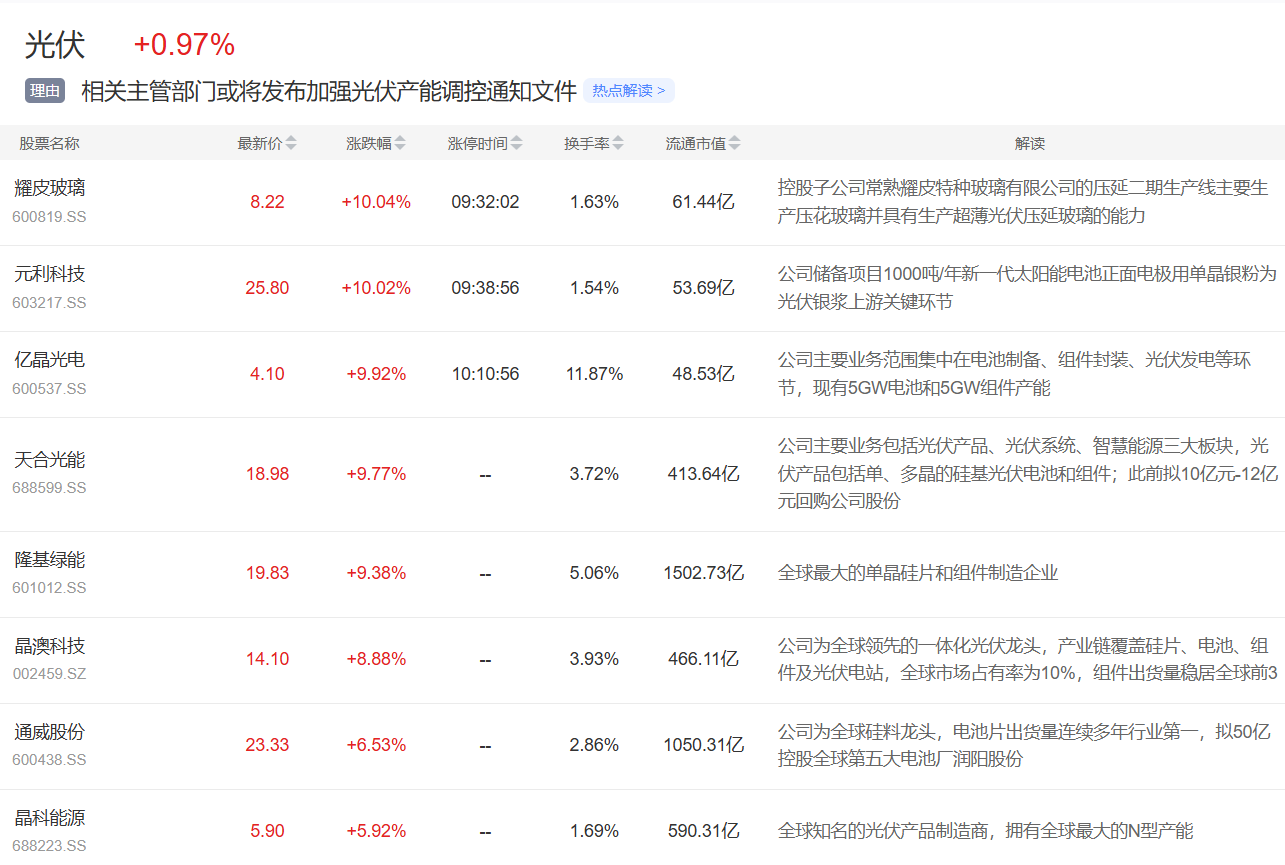Click 通威股份's description about 硅料龙头

(1024, 746)
